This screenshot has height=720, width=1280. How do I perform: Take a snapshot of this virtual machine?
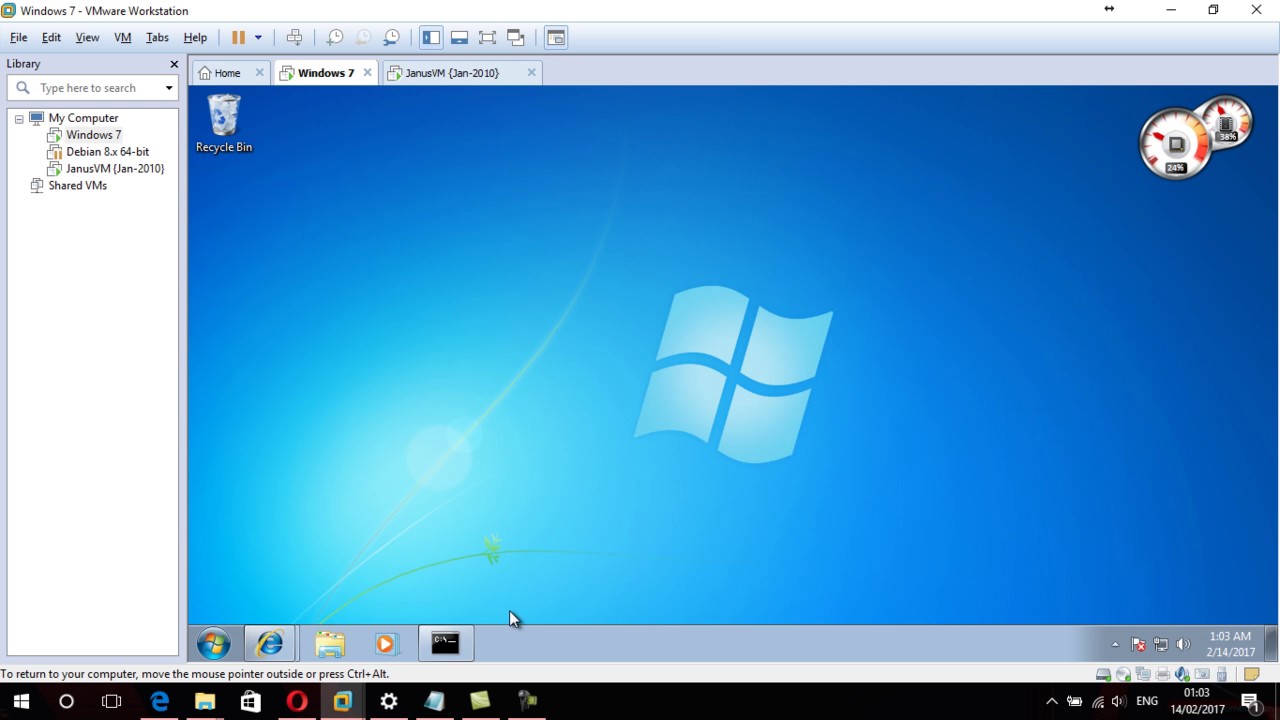(x=335, y=37)
